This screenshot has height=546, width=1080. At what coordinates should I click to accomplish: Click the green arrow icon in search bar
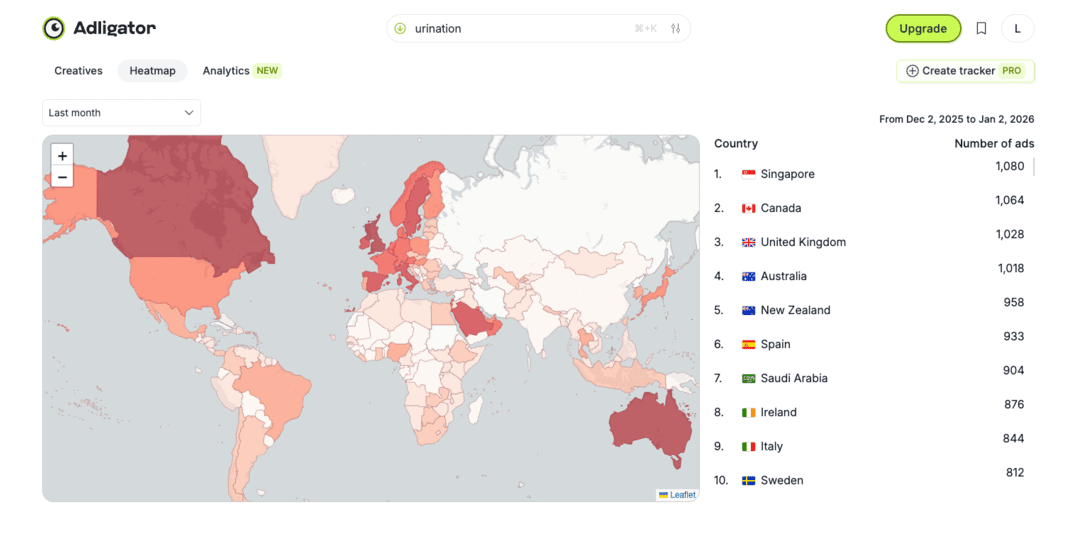pos(400,29)
